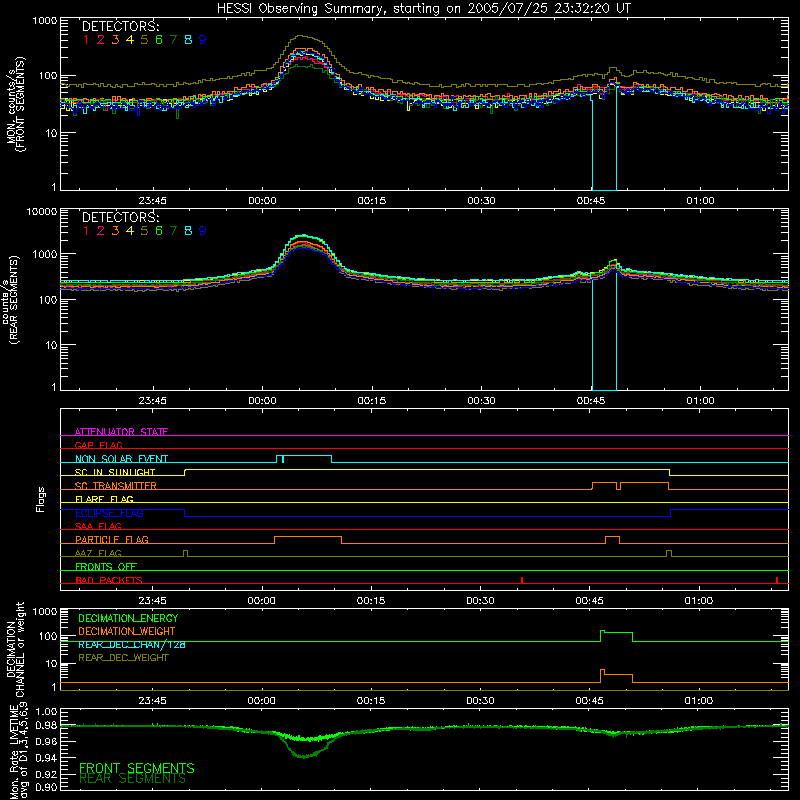The width and height of the screenshot is (800, 800).
Task: Select cyan detector 8 in front segments legend
Action: (x=188, y=40)
